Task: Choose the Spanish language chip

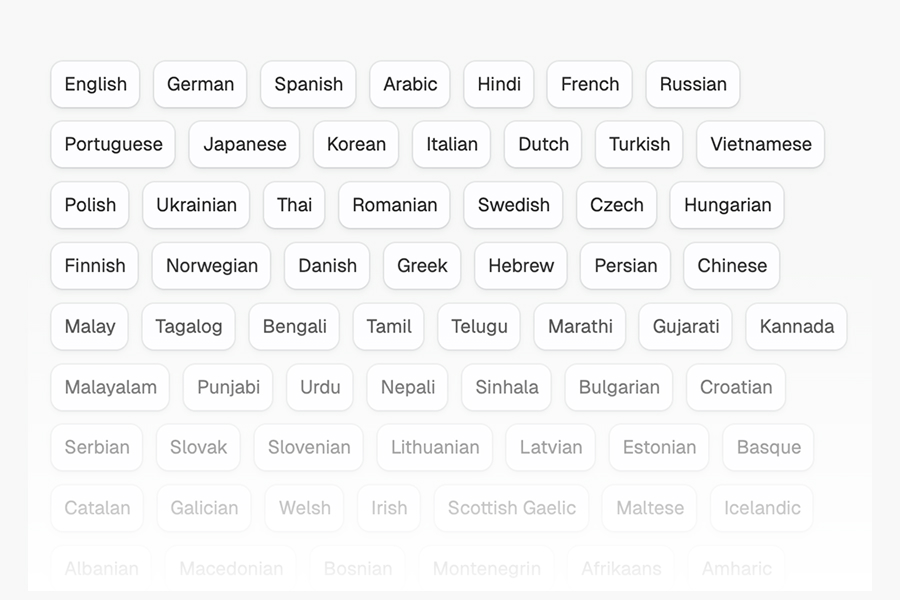Action: pos(308,84)
